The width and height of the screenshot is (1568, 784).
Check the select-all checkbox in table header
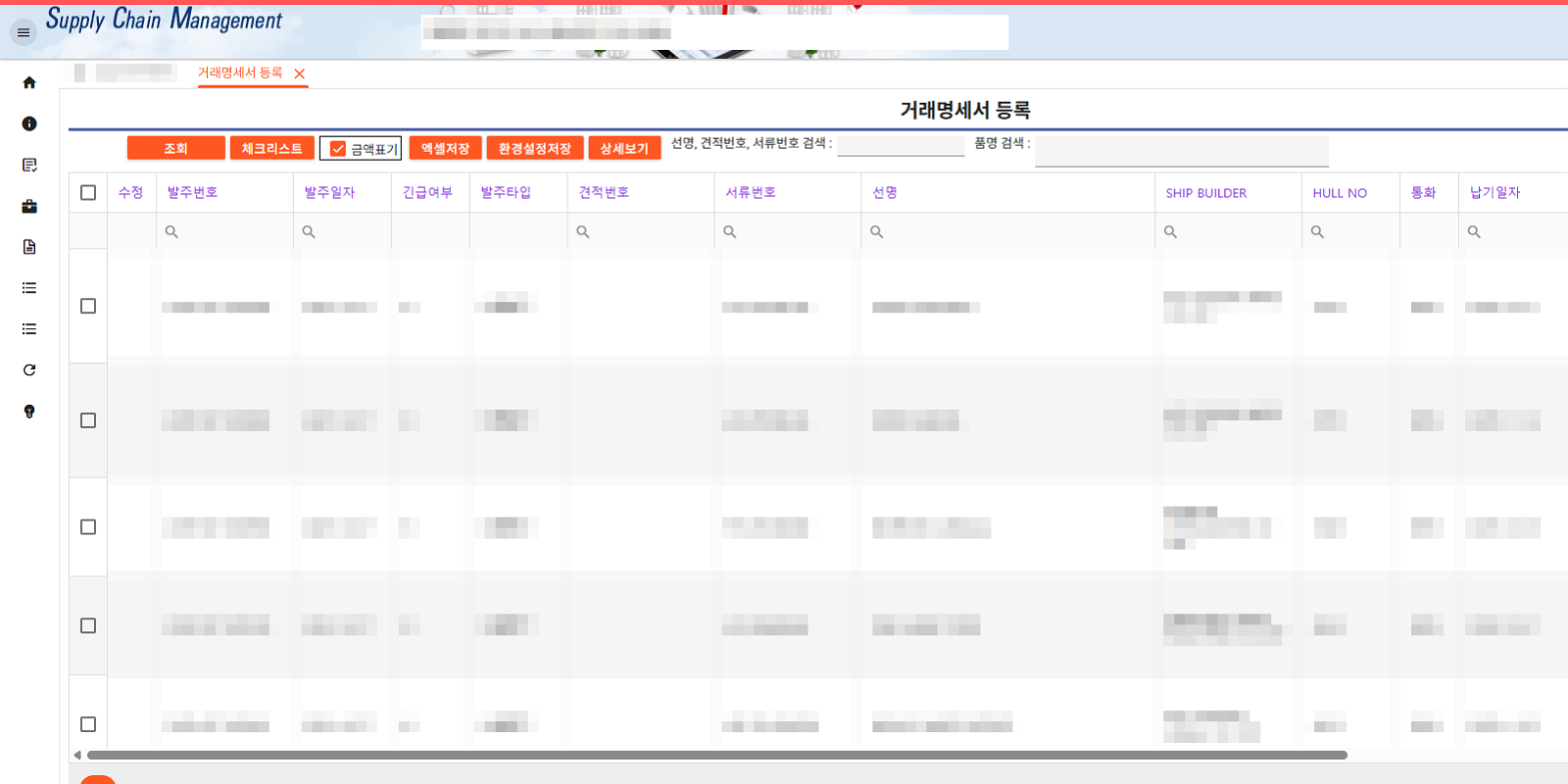[88, 193]
